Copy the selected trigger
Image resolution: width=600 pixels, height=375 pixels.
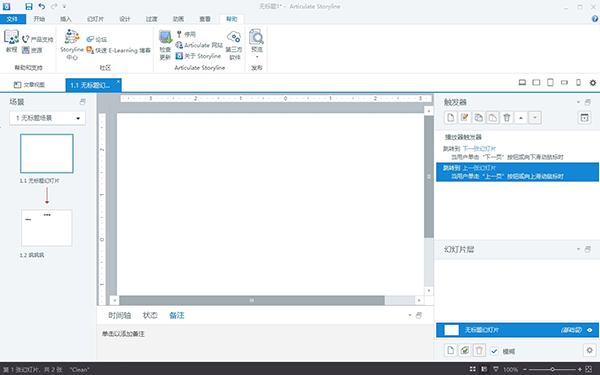pyautogui.click(x=479, y=117)
